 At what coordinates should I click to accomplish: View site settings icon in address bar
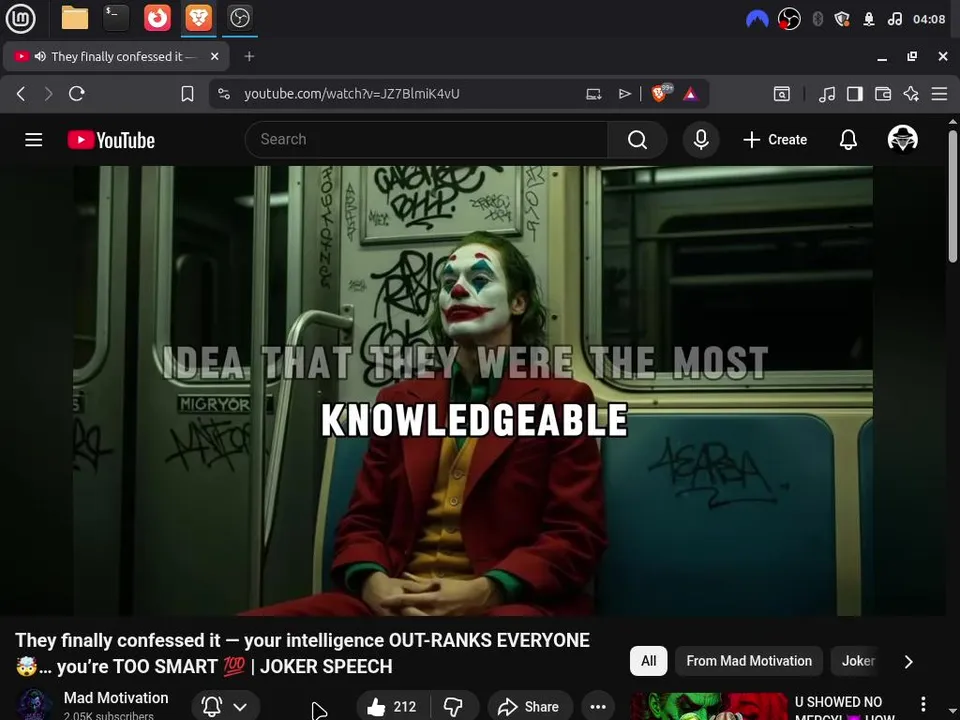[x=224, y=94]
